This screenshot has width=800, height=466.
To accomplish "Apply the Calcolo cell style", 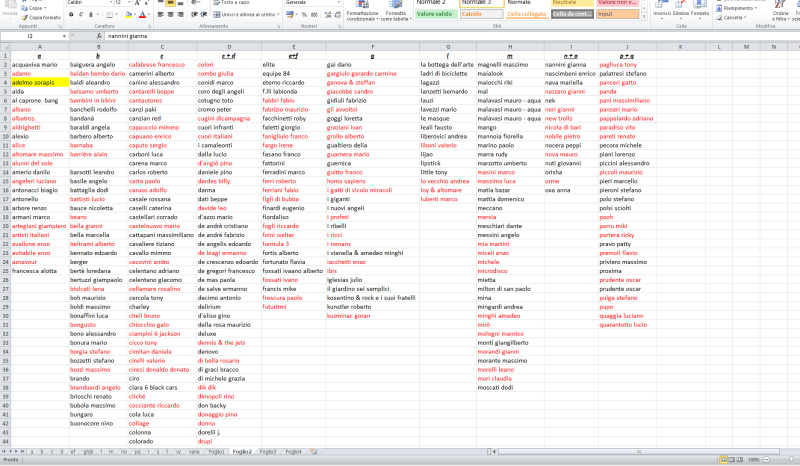I will pyautogui.click(x=481, y=14).
